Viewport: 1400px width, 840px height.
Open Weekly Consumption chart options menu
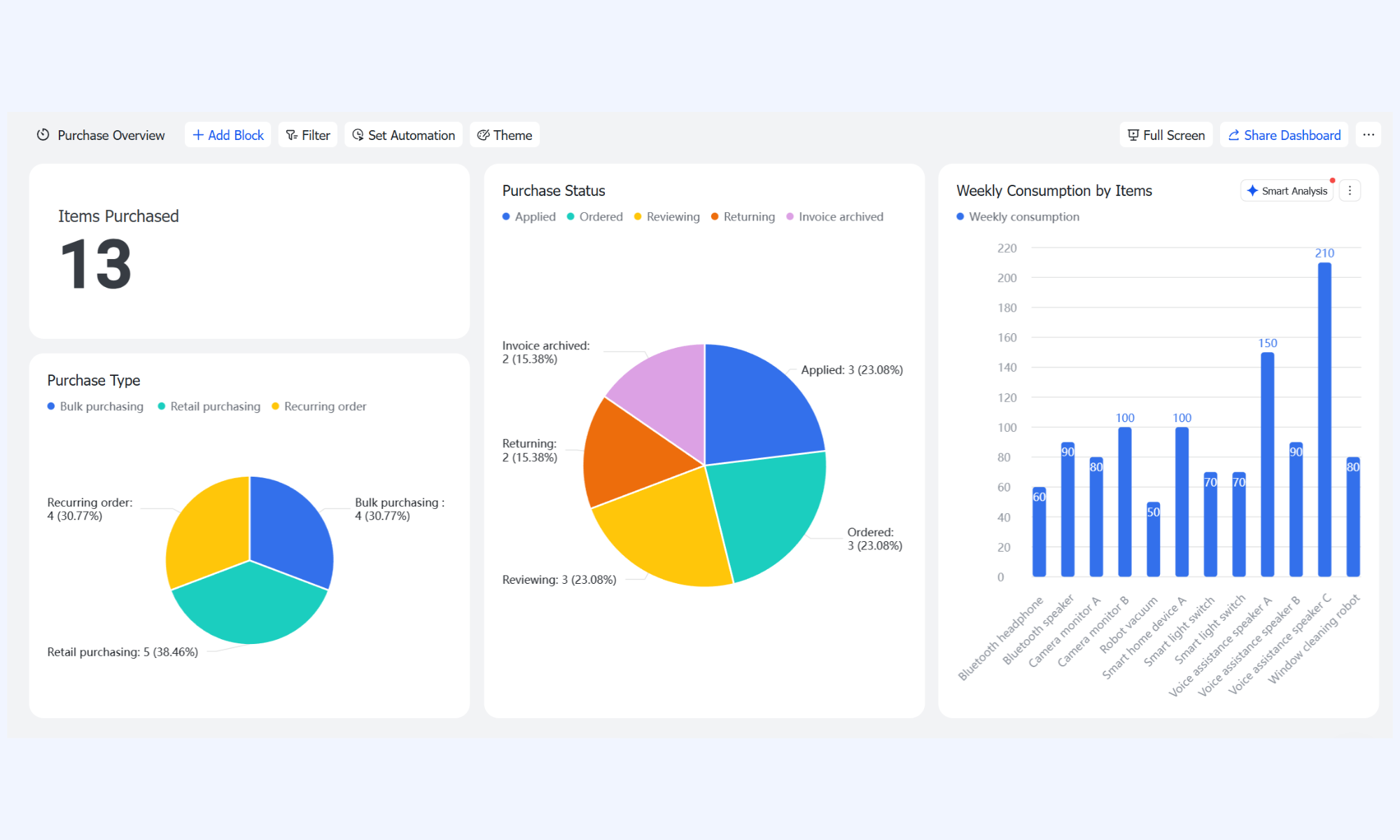click(1350, 190)
